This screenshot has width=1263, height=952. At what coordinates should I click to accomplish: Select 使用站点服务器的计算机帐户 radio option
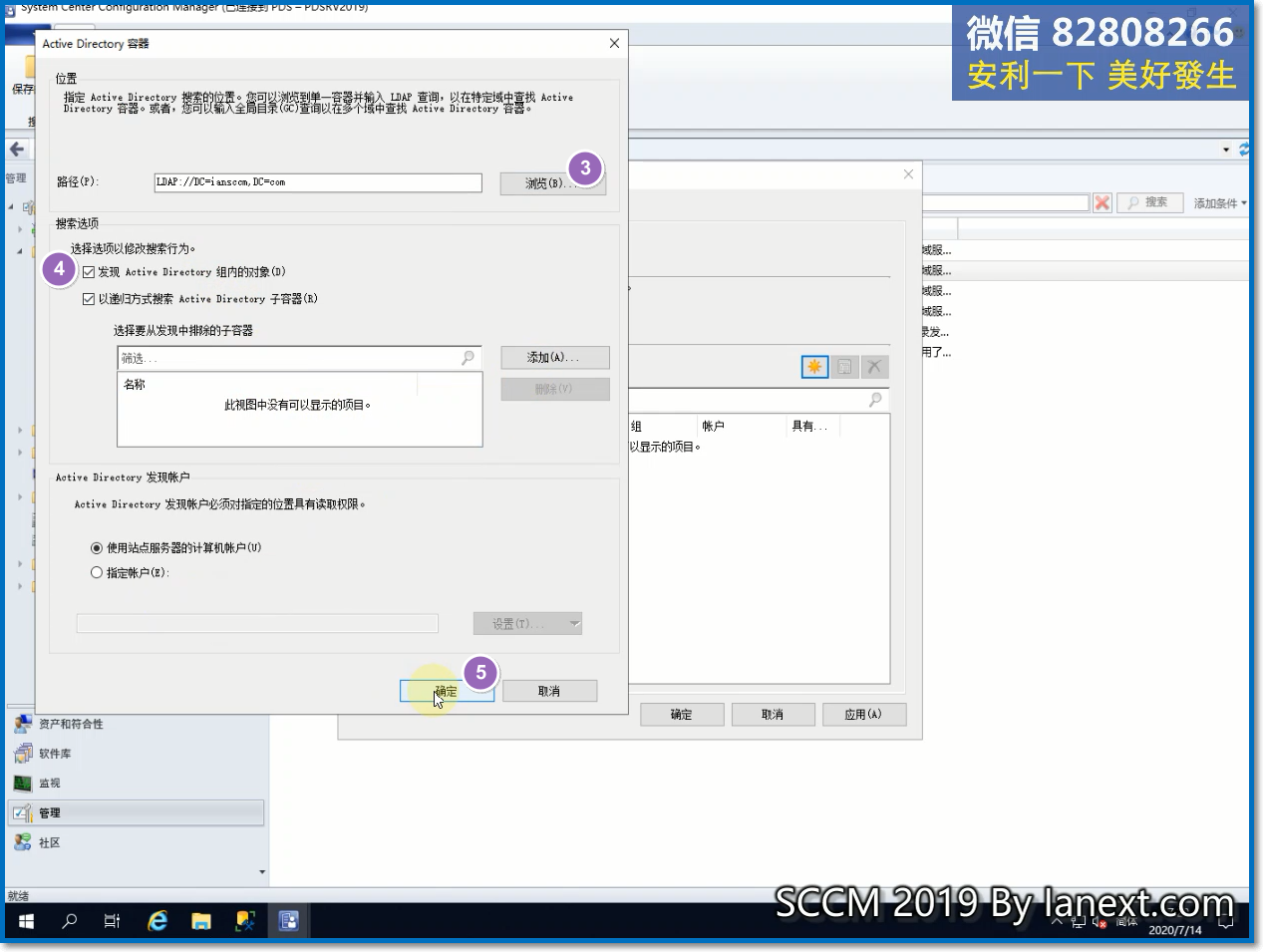pos(97,547)
